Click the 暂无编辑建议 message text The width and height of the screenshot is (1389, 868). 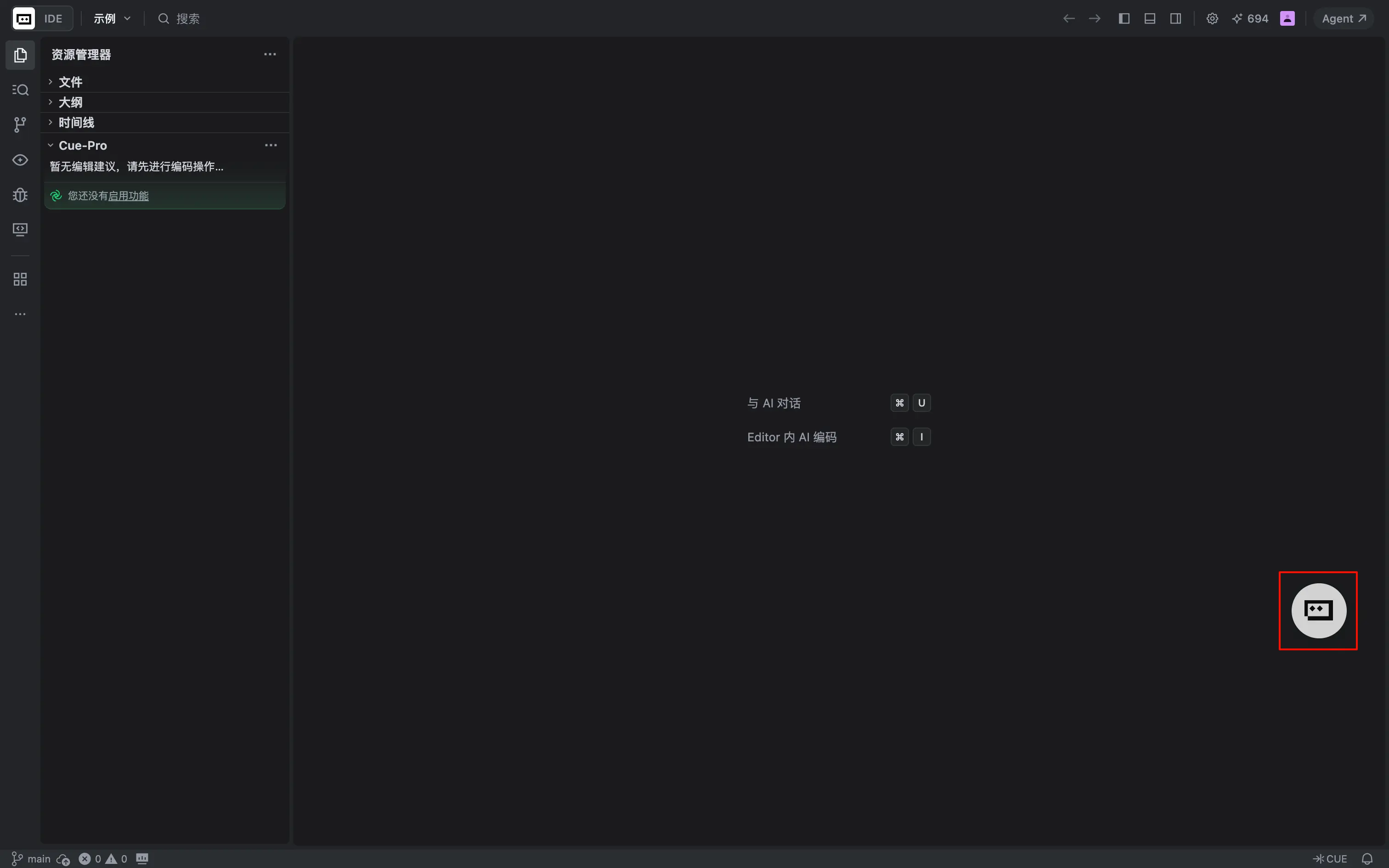coord(136,166)
